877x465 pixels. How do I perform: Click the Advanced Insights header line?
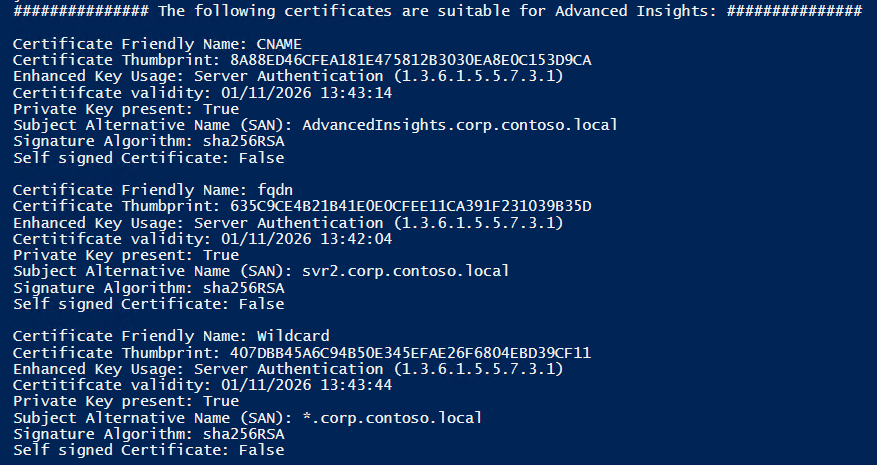437,11
